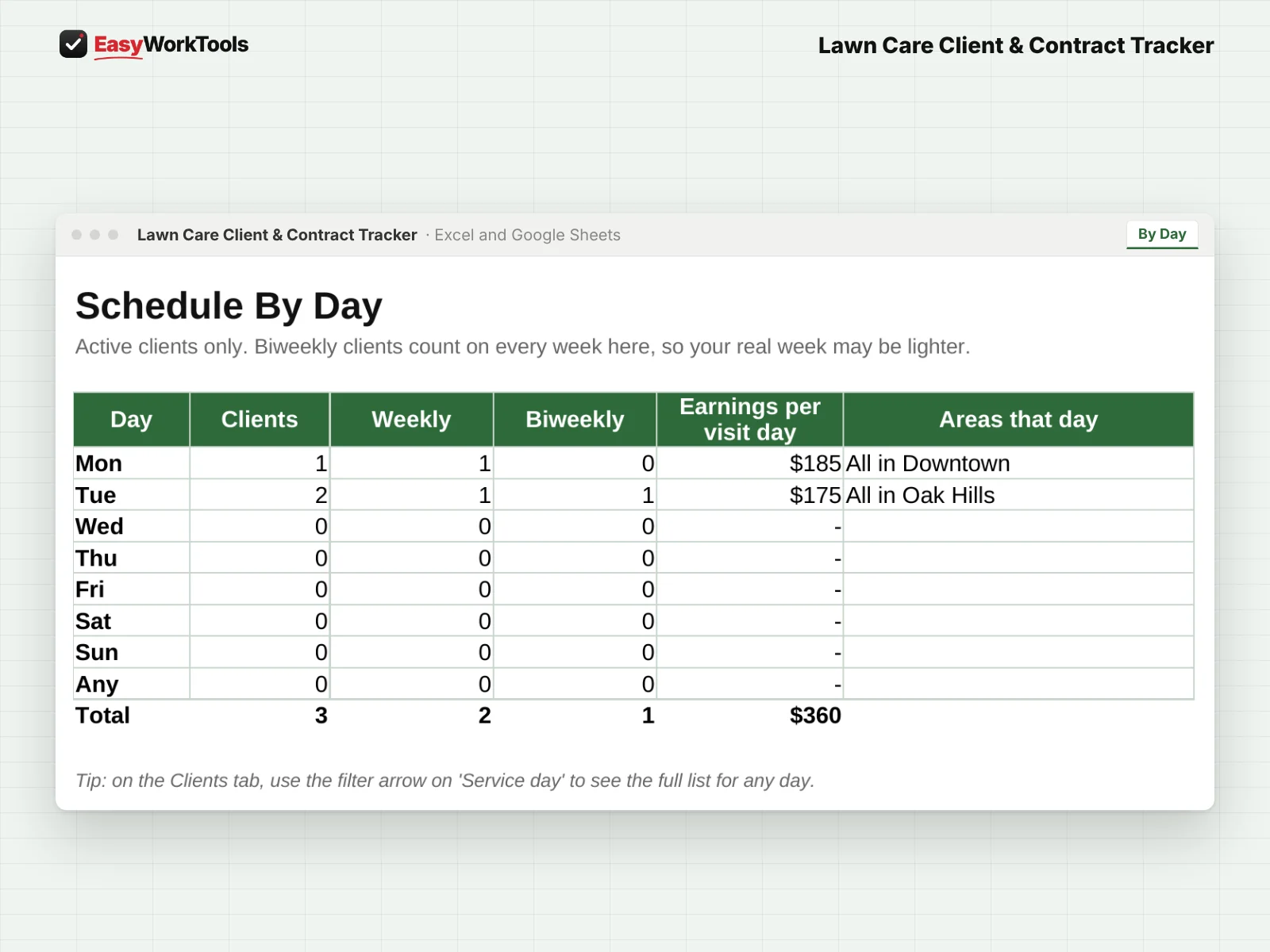1270x952 pixels.
Task: Select the Tue clients count of 2
Action: click(260, 495)
